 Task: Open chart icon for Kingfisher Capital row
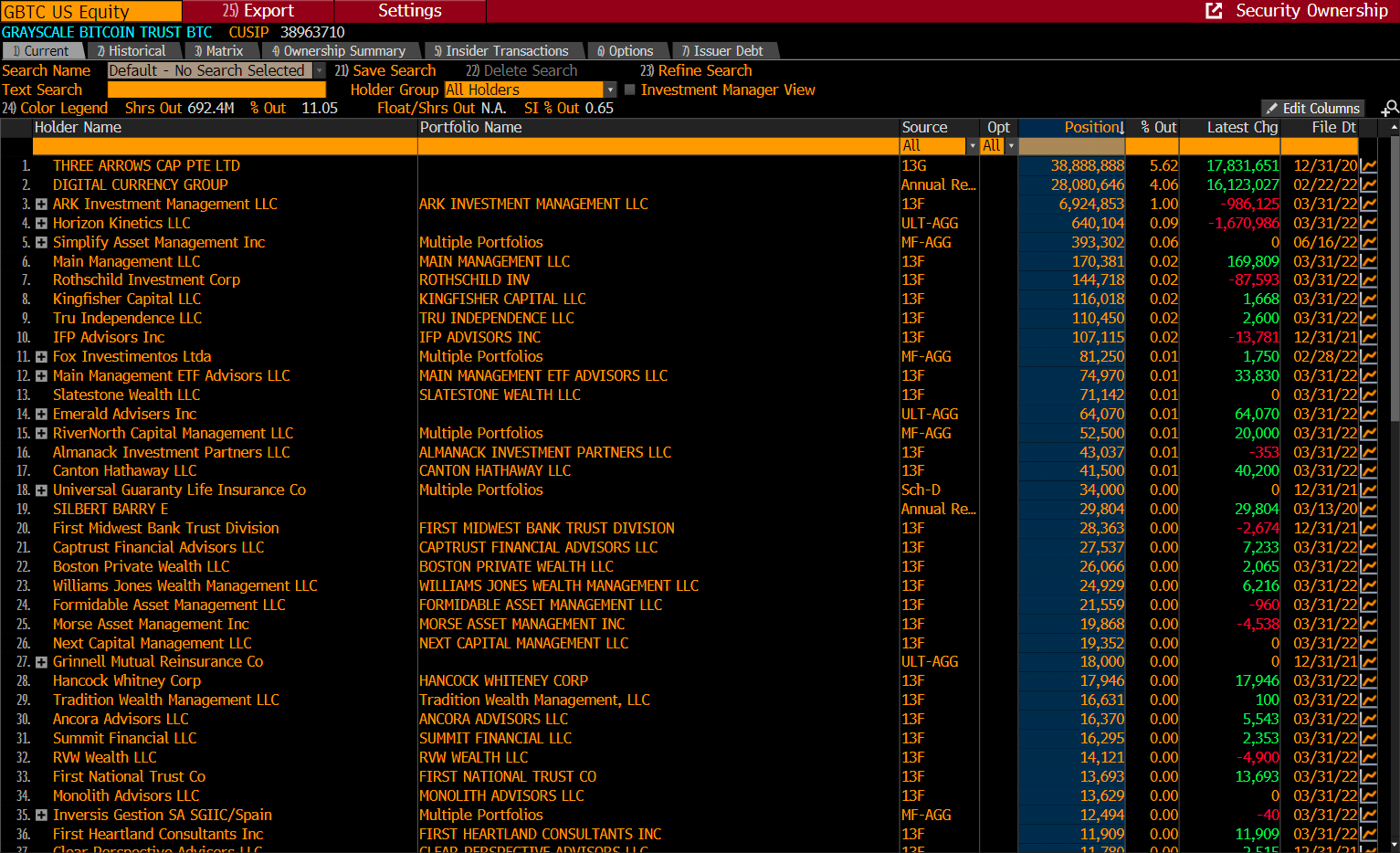coord(1368,300)
